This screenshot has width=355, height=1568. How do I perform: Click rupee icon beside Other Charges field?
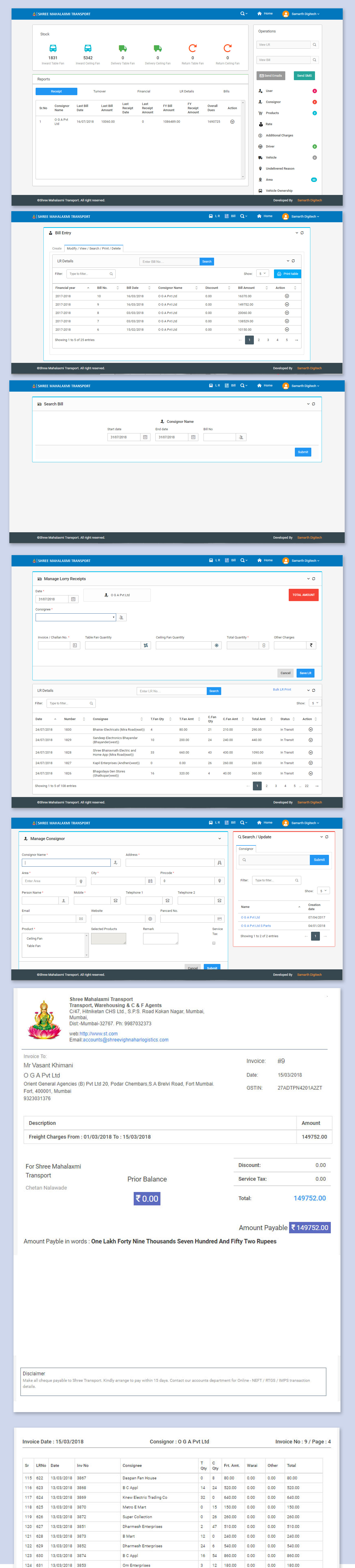pos(311,645)
